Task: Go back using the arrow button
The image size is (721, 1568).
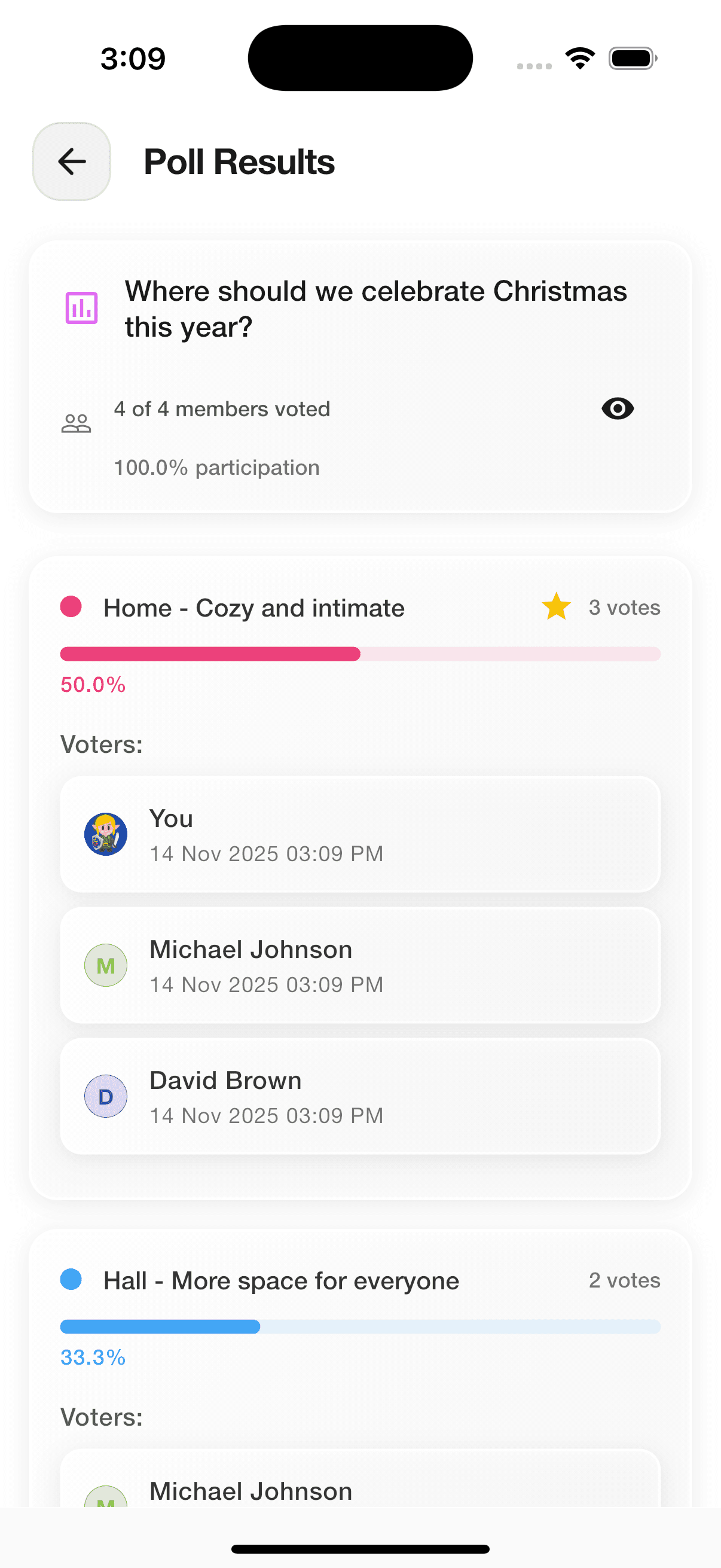Action: click(72, 161)
